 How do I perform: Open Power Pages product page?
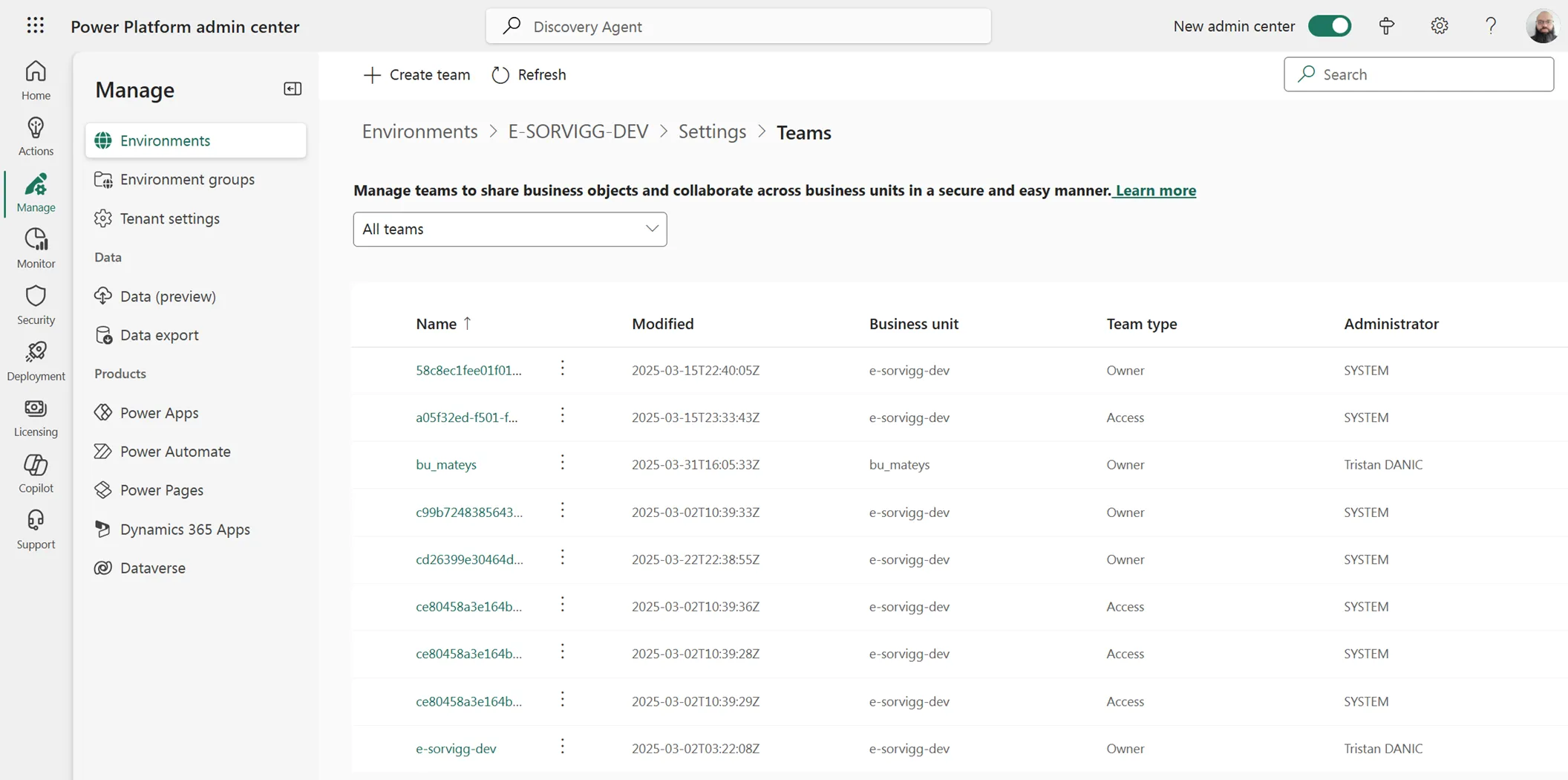pyautogui.click(x=195, y=490)
